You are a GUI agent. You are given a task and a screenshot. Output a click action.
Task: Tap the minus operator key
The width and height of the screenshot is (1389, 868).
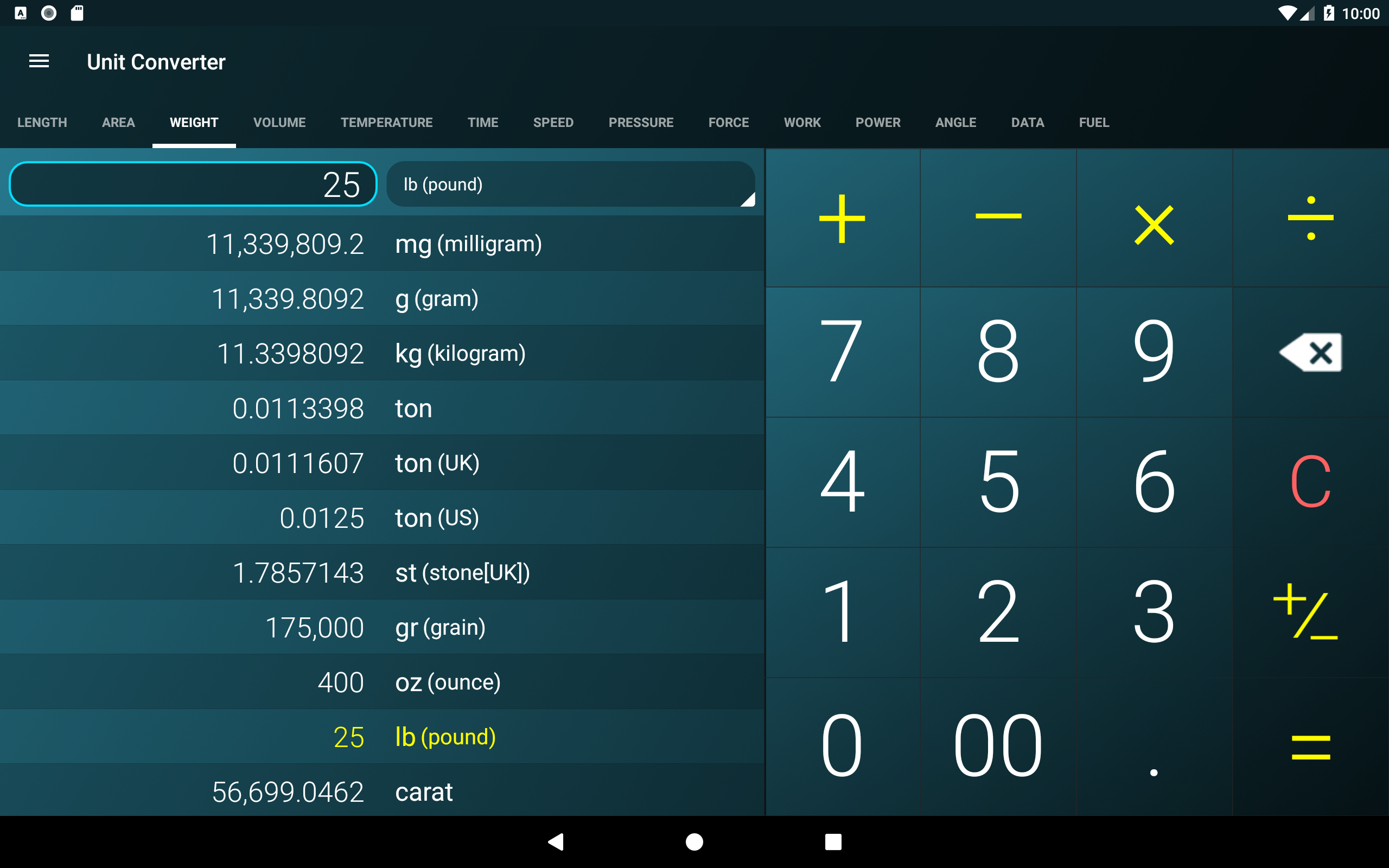click(998, 218)
